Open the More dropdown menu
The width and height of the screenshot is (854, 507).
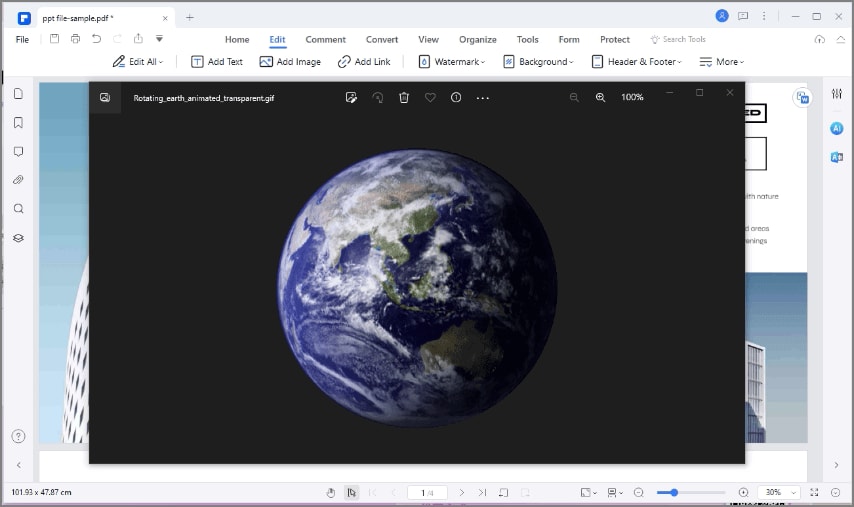[x=722, y=62]
